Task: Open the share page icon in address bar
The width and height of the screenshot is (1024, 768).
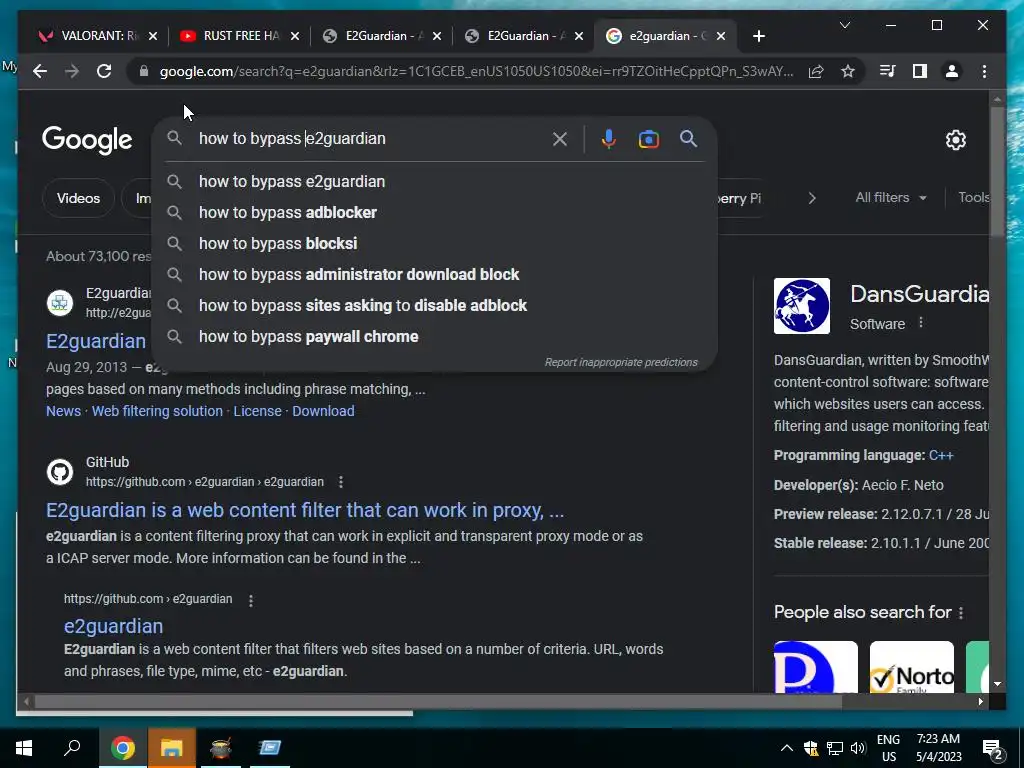Action: (816, 71)
